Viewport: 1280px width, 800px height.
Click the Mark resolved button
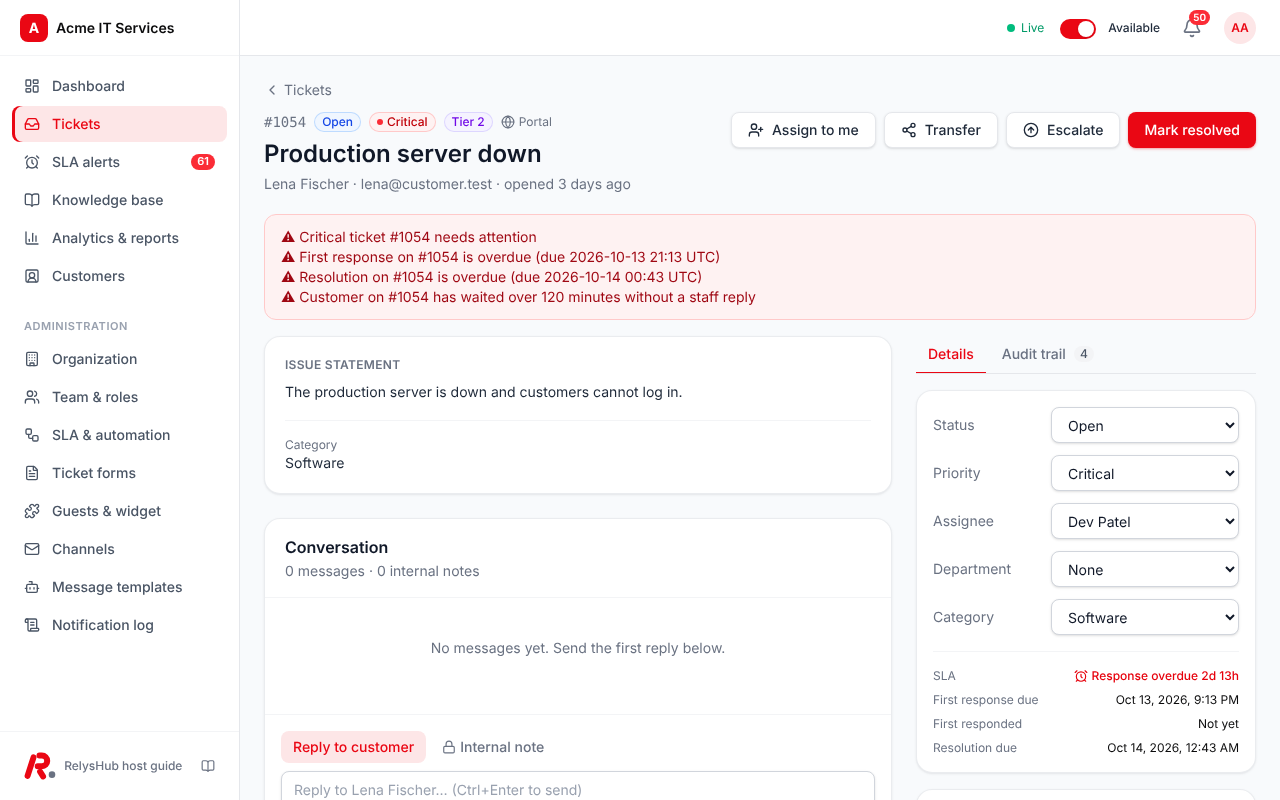pos(1192,130)
